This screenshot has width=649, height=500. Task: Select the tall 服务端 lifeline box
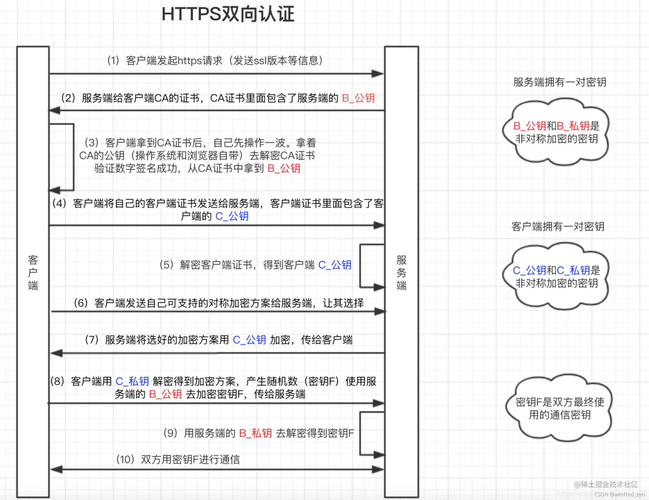tap(401, 272)
